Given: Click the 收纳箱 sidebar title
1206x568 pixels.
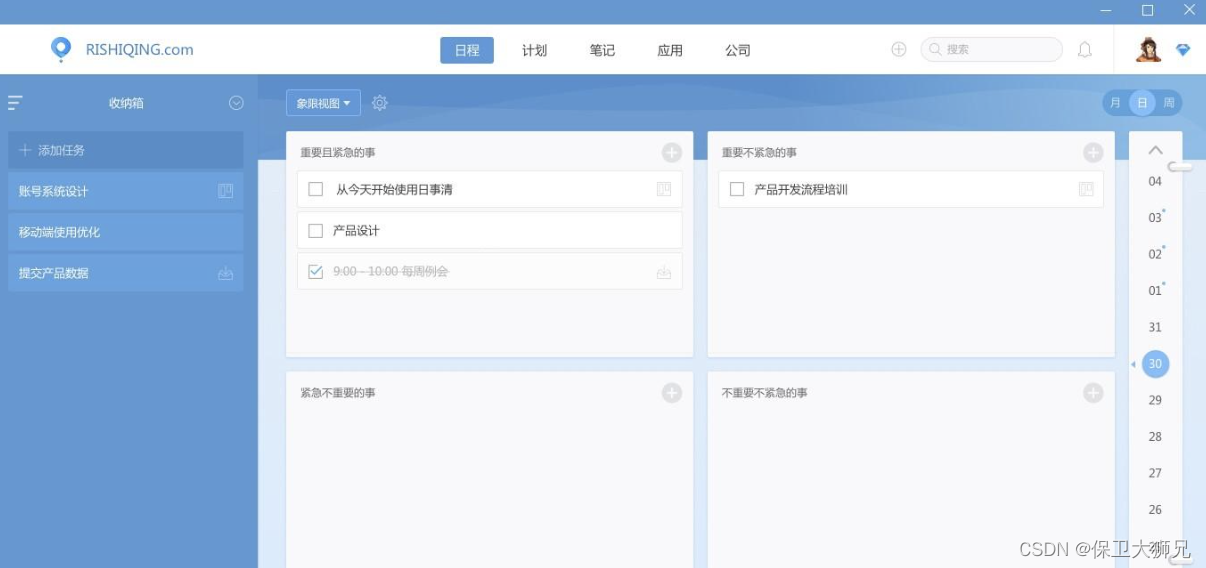Looking at the screenshot, I should coord(126,103).
